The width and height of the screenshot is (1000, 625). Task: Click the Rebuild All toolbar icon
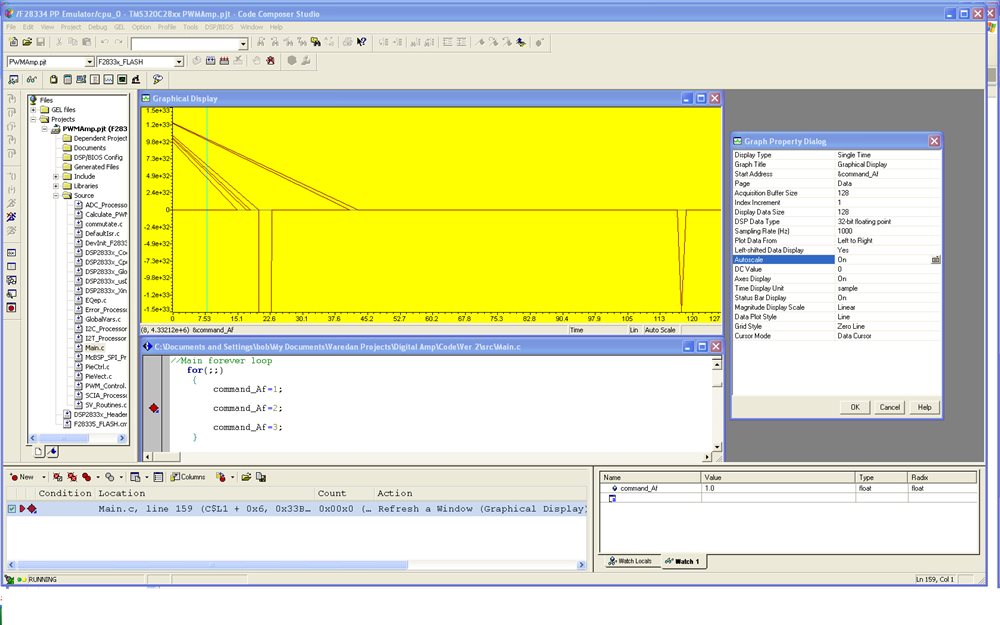[x=223, y=60]
